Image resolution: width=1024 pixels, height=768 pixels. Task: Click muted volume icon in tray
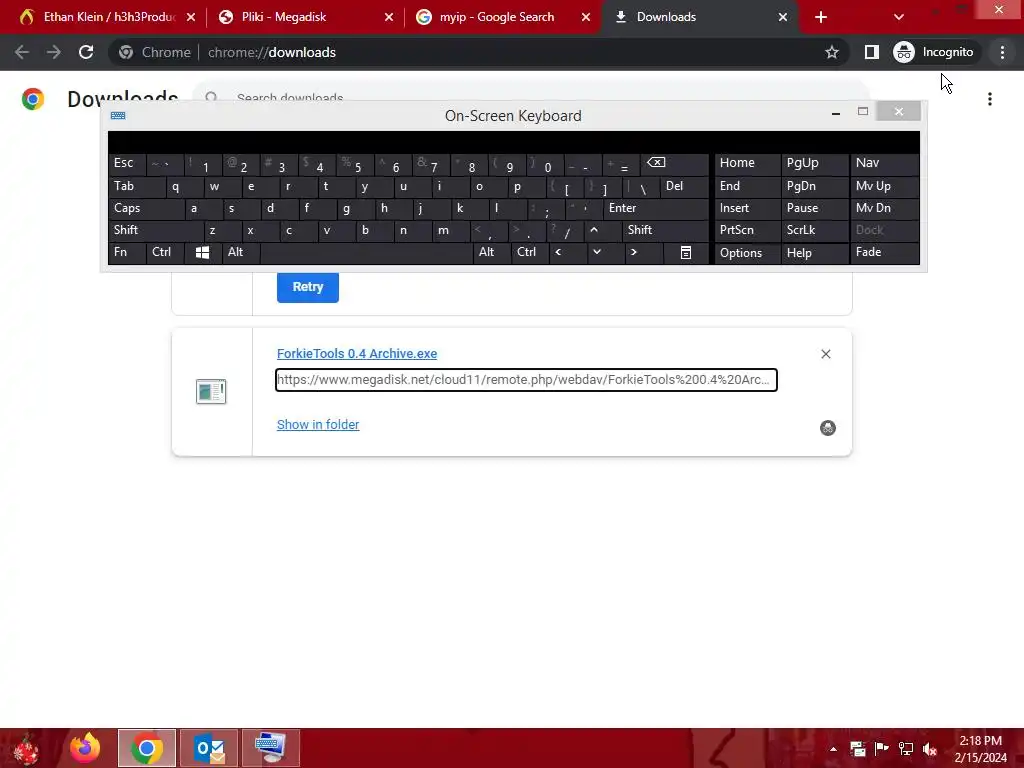[x=930, y=749]
